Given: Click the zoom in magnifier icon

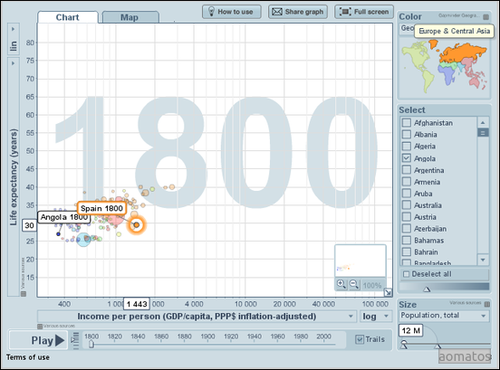Looking at the screenshot, I should 341,284.
